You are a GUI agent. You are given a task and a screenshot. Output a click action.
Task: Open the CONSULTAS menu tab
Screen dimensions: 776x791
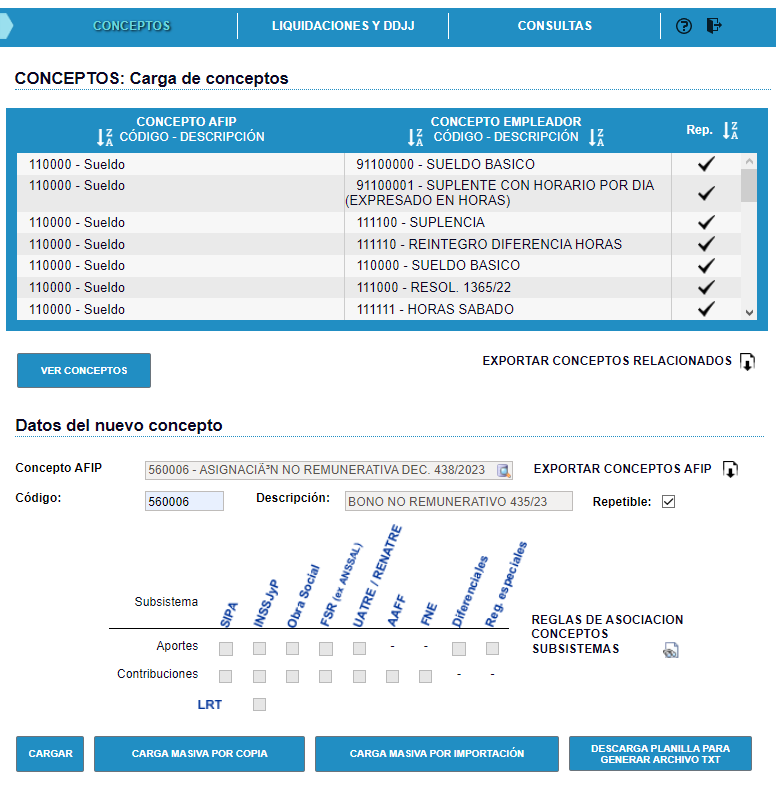click(x=555, y=26)
